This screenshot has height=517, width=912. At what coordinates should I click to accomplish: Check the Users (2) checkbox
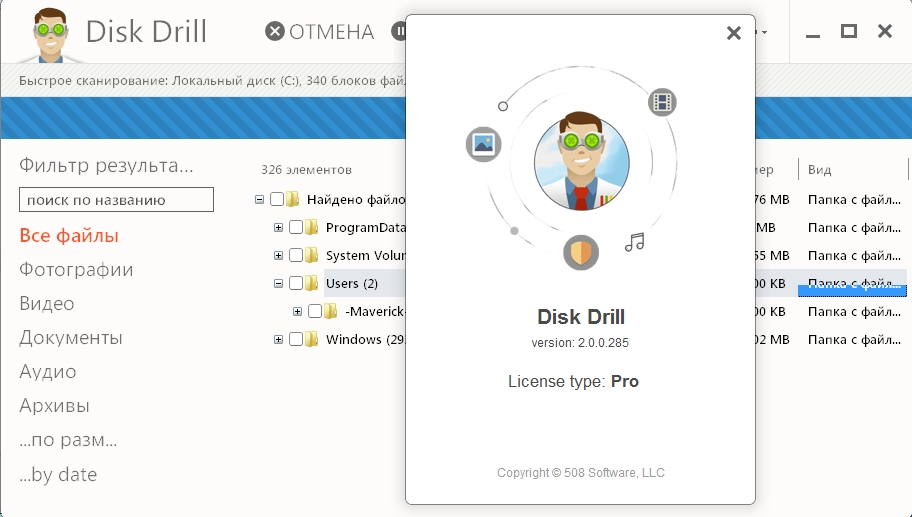295,283
